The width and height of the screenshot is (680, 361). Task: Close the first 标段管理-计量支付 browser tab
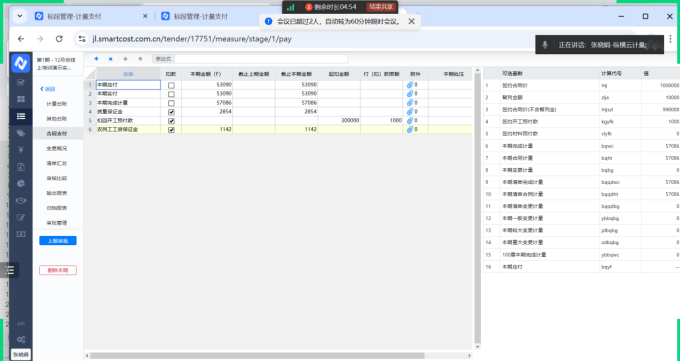pyautogui.click(x=145, y=16)
